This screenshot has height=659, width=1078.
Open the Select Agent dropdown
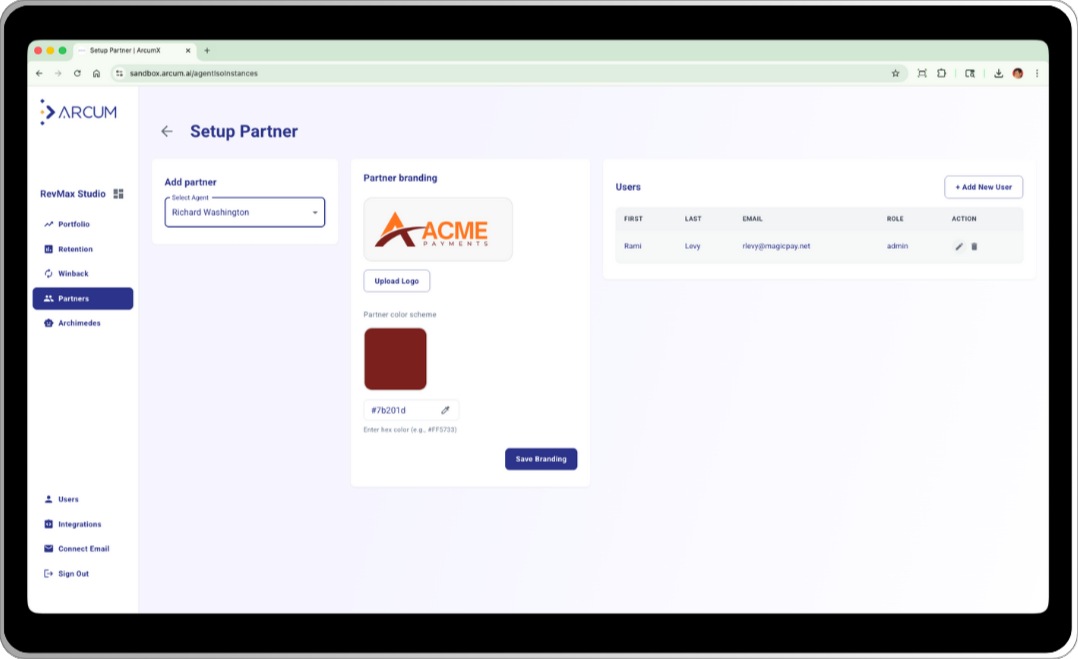pos(244,212)
